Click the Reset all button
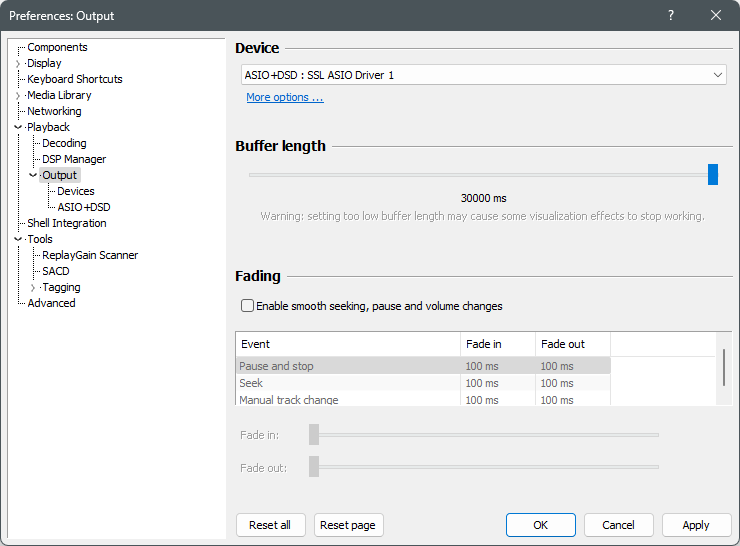The image size is (740, 546). pos(270,525)
